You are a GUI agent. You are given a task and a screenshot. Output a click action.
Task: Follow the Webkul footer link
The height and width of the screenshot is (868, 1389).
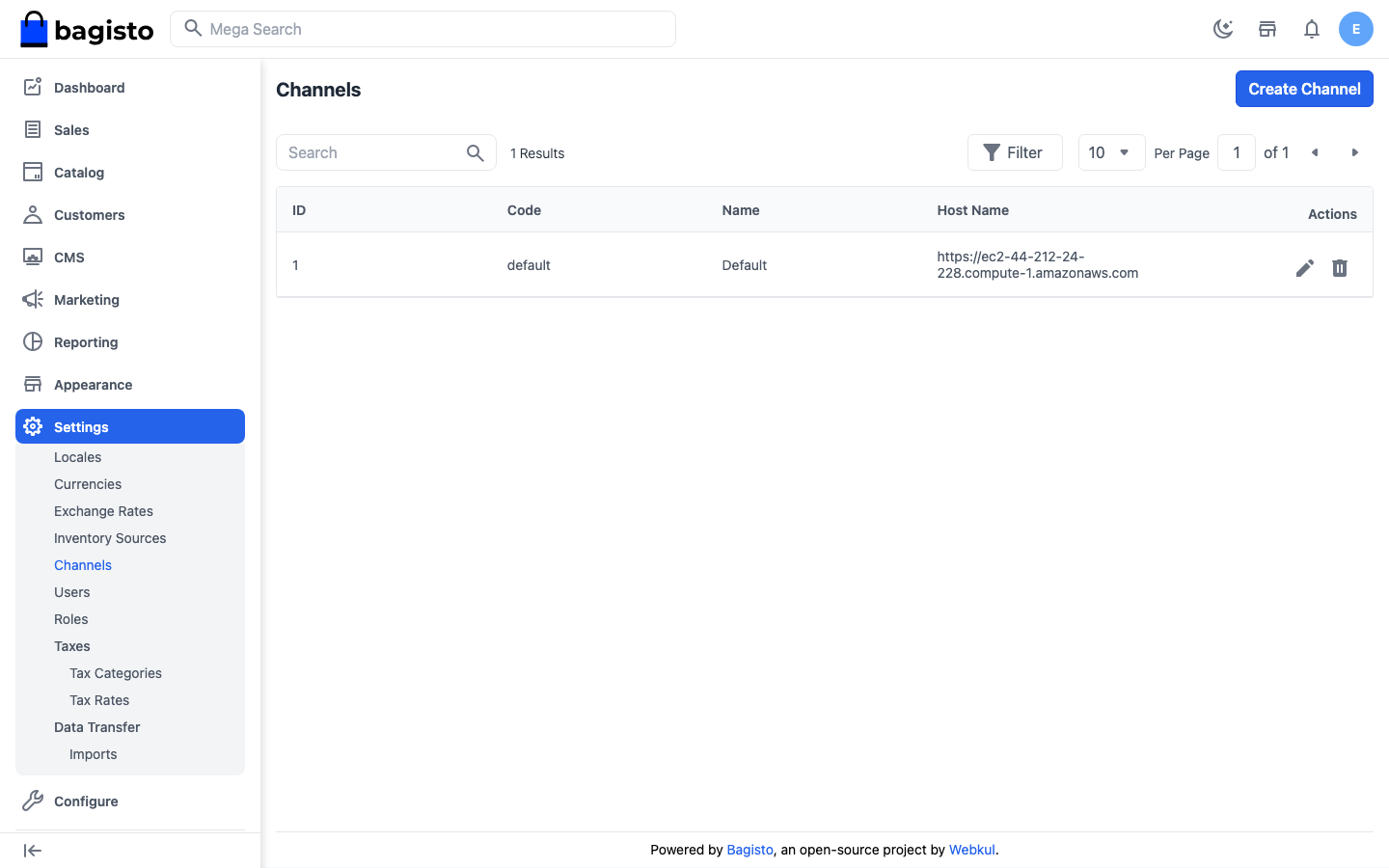pos(971,850)
